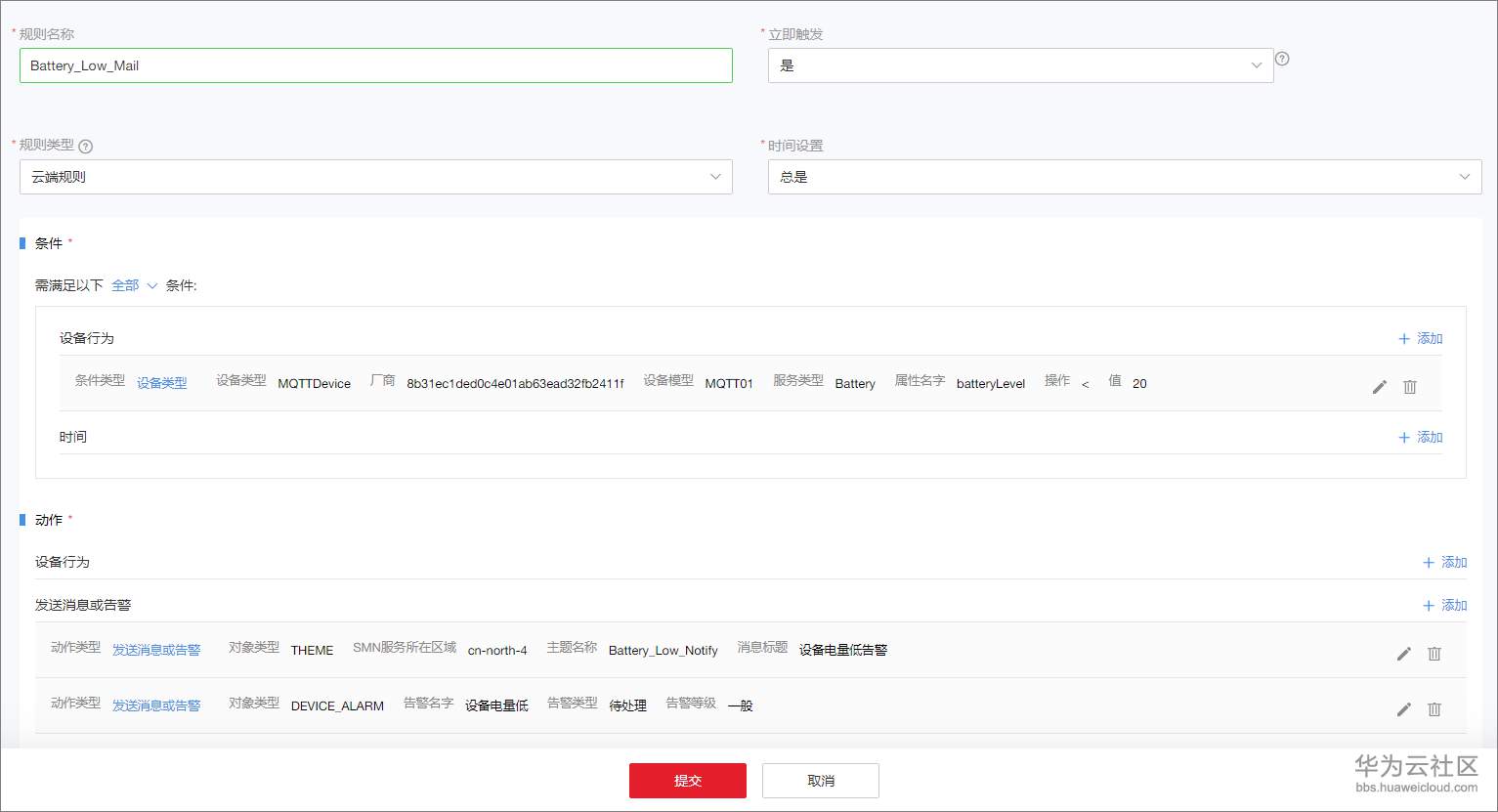Delete the batteryLevel device condition row
This screenshot has width=1498, height=812.
coord(1410,387)
